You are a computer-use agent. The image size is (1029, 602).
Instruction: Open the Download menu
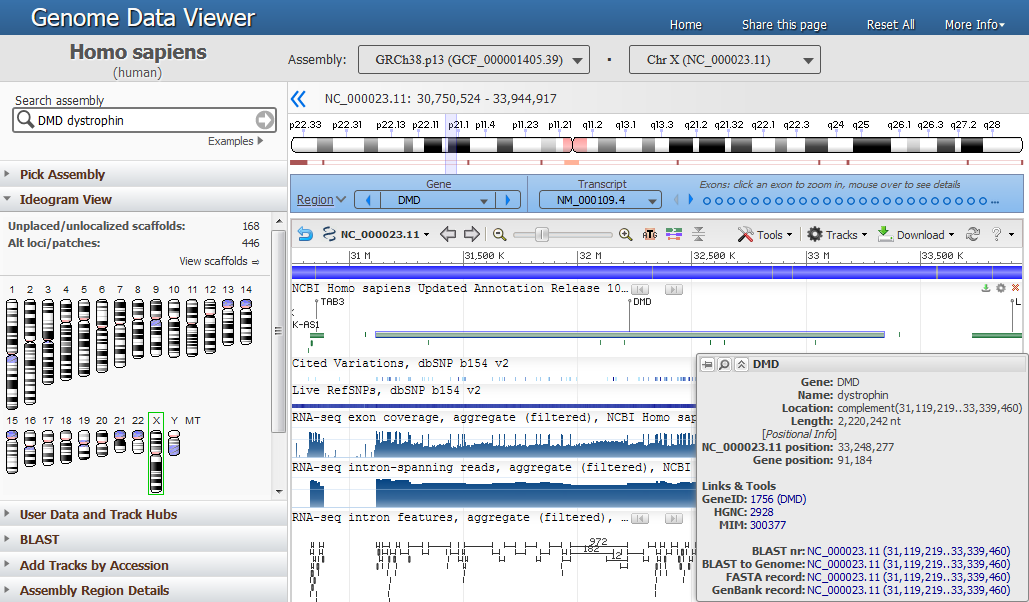pos(916,234)
